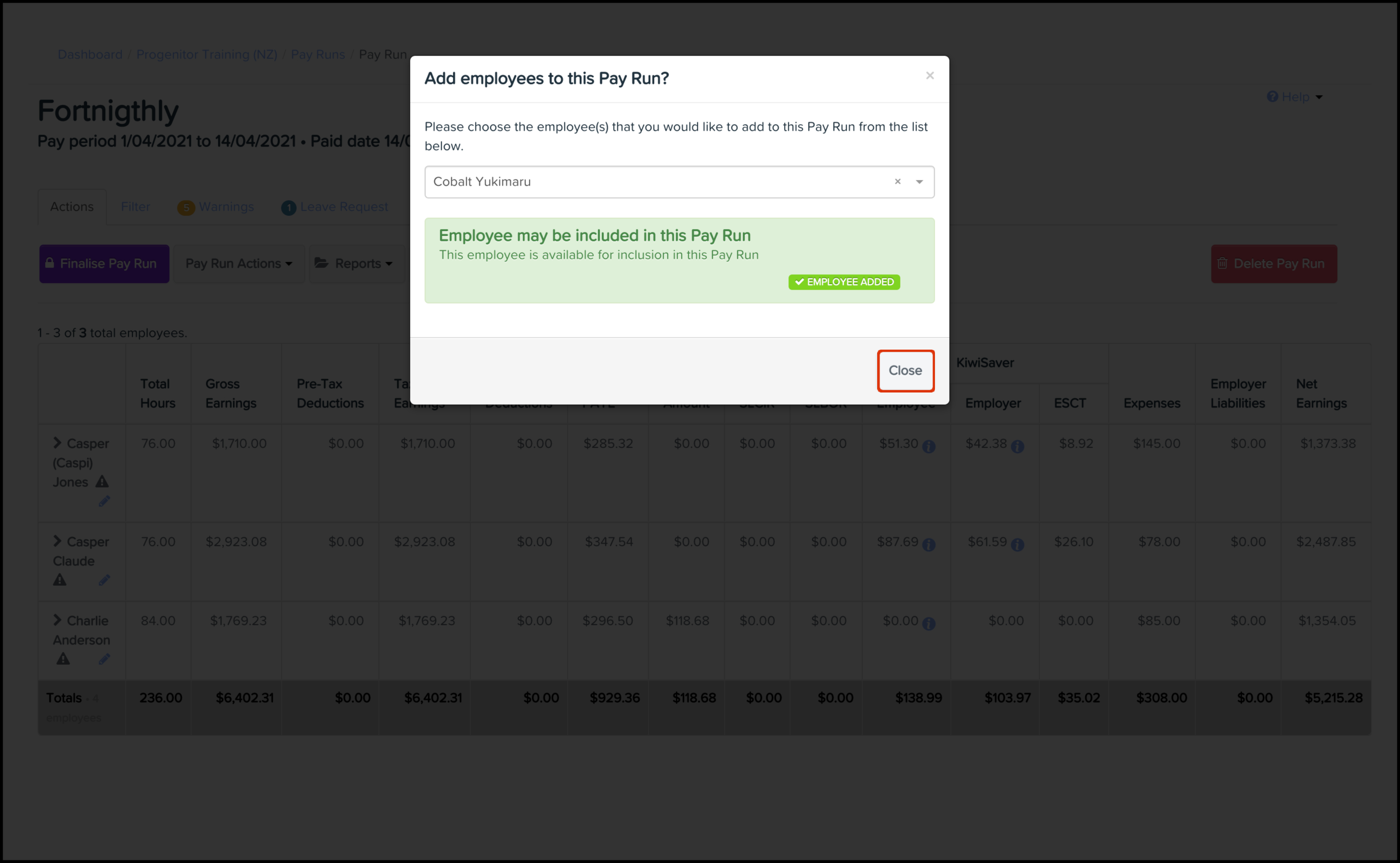1400x863 pixels.
Task: Open the Pay Run Actions dropdown
Action: (x=238, y=264)
